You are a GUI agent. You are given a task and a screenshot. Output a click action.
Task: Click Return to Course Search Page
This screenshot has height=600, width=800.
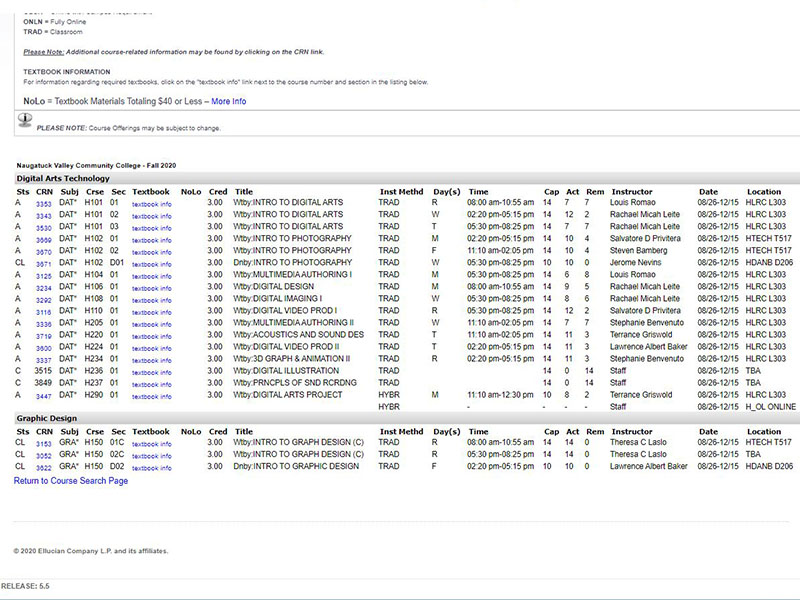pos(71,481)
